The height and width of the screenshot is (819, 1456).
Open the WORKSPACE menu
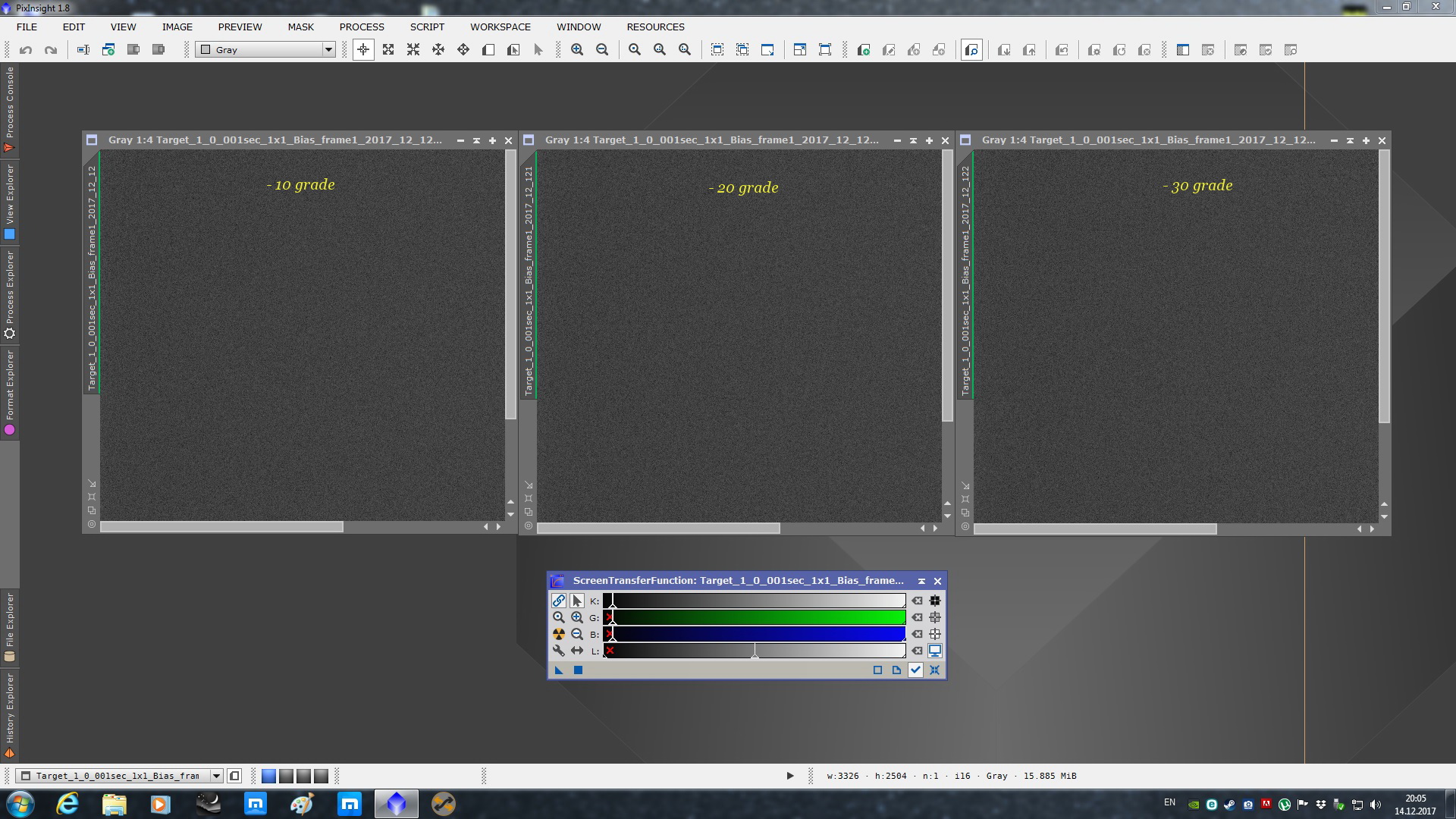pyautogui.click(x=500, y=27)
